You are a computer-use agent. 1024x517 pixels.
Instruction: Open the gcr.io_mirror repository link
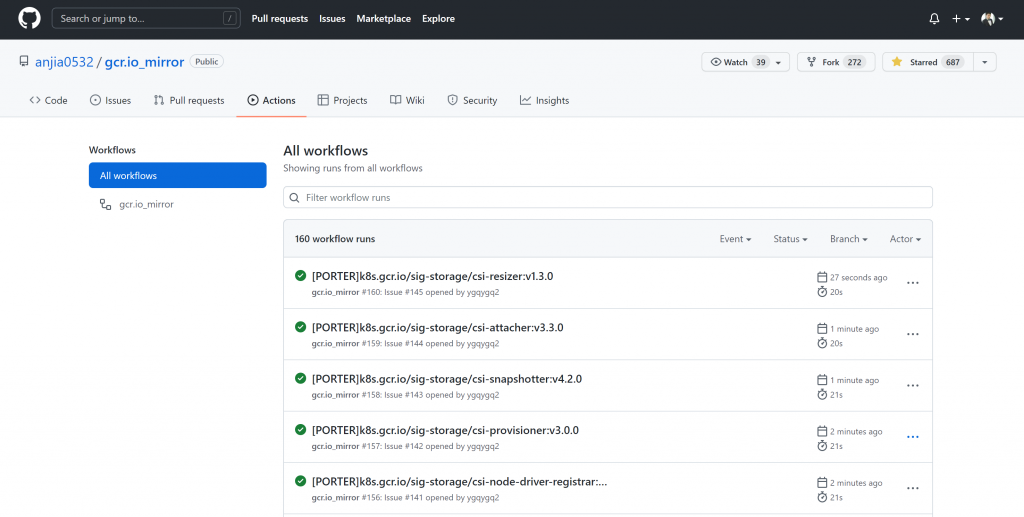point(144,62)
